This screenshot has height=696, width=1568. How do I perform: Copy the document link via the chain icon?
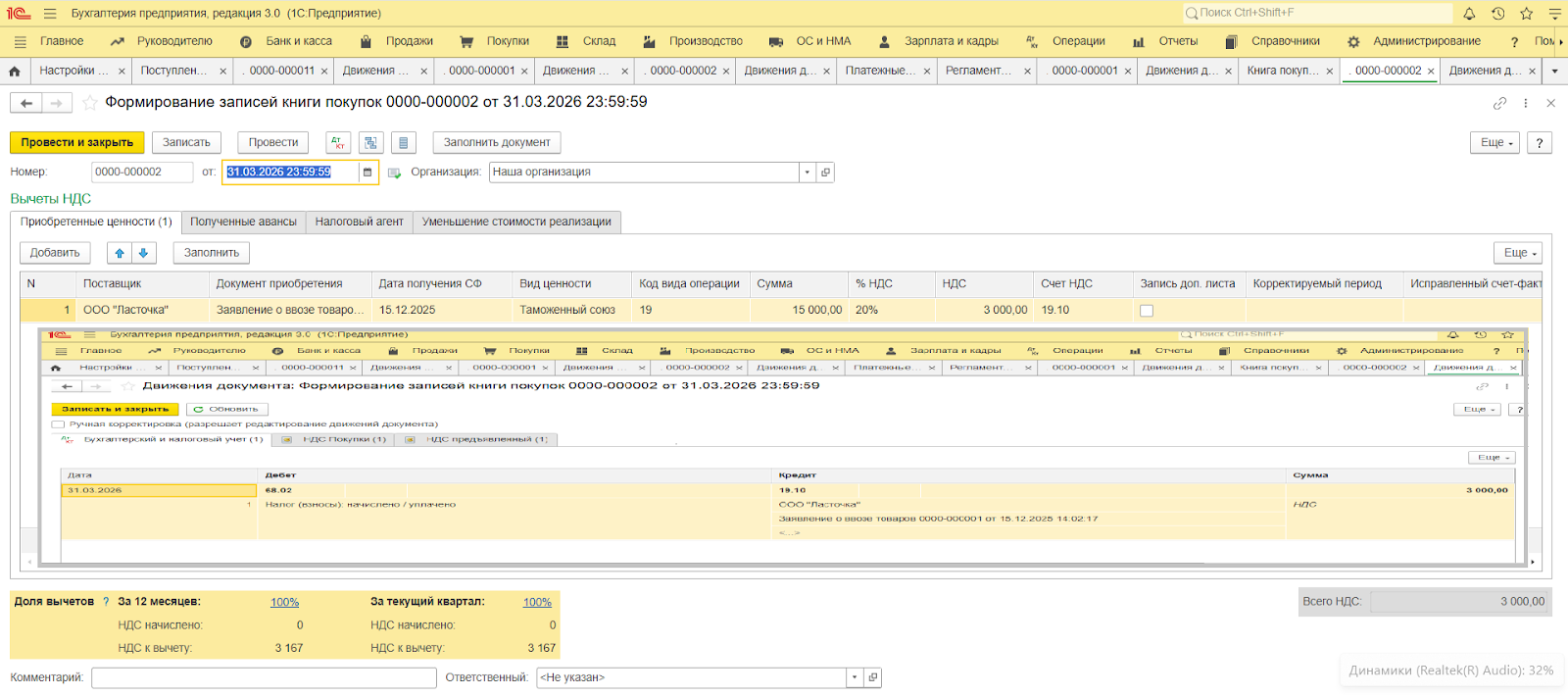point(1499,103)
